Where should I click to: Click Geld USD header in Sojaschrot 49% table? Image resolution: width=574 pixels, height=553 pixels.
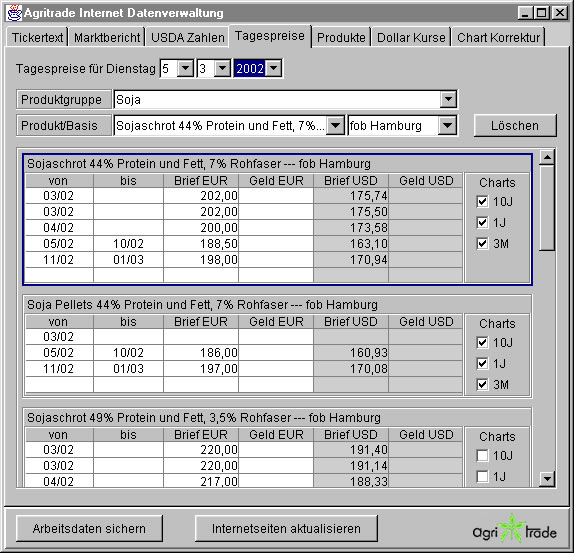tap(426, 435)
